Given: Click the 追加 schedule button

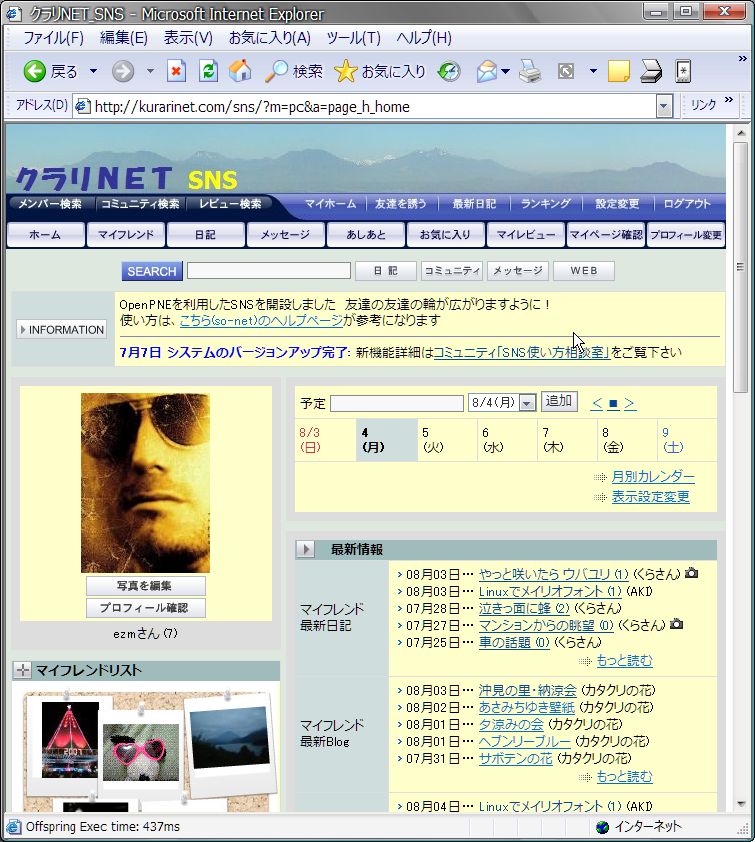Looking at the screenshot, I should (x=559, y=401).
